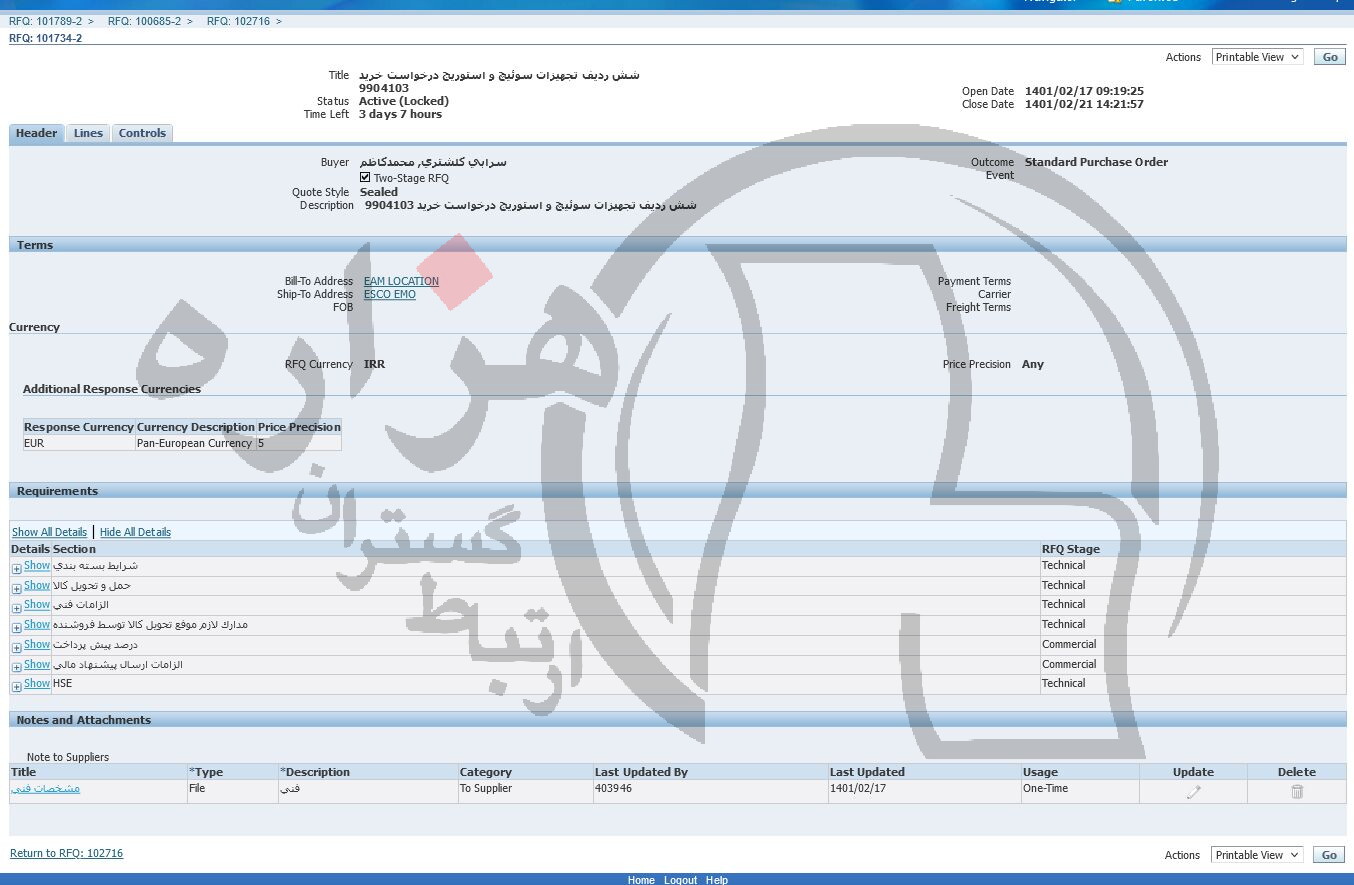Click the pencil Update icon for attachment row
This screenshot has height=885, width=1354.
pyautogui.click(x=1193, y=791)
